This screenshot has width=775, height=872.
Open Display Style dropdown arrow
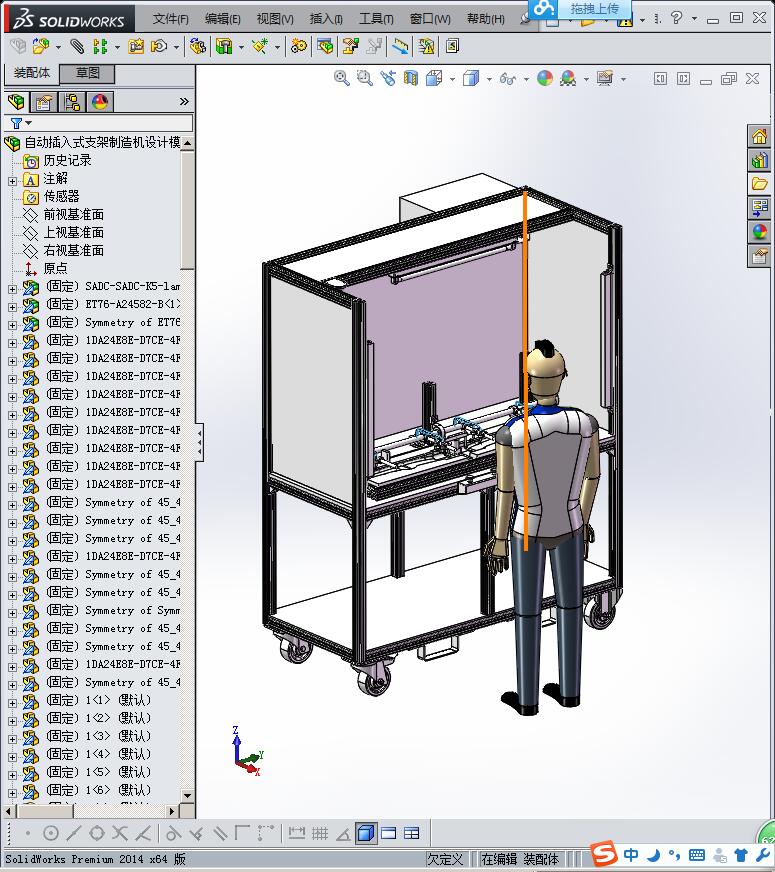click(489, 79)
